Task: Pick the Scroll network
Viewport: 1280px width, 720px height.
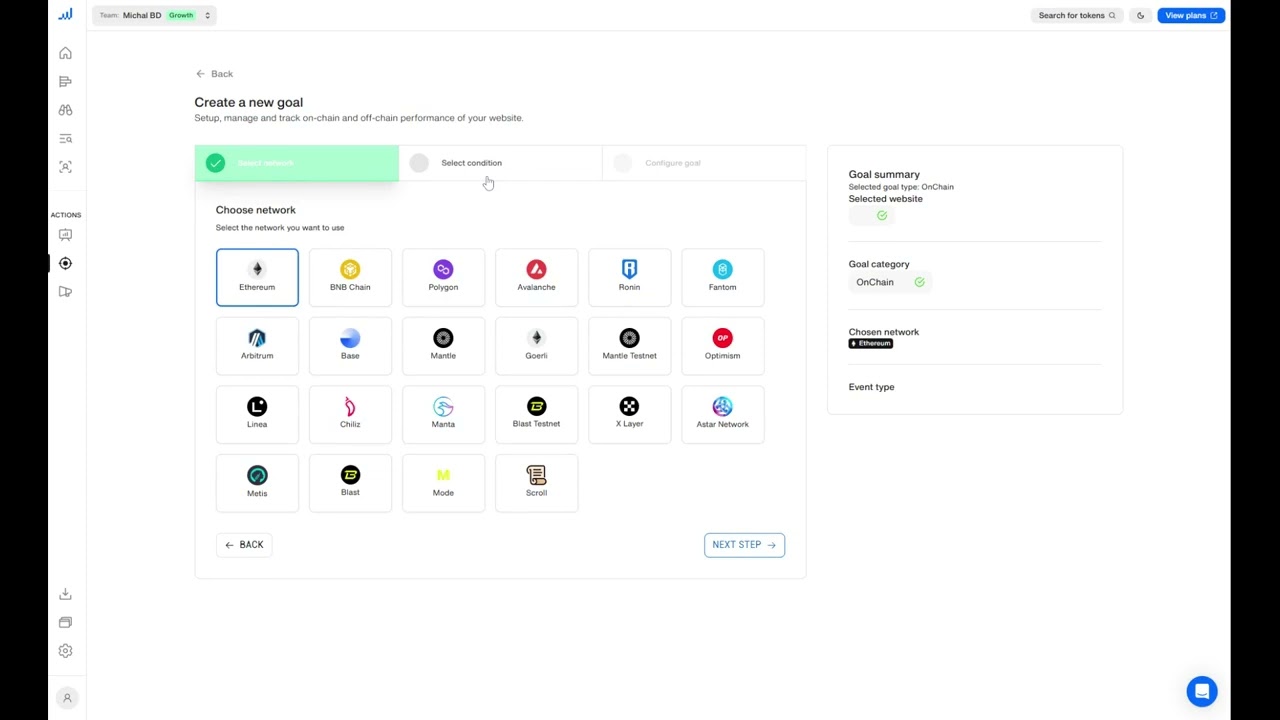Action: (536, 482)
